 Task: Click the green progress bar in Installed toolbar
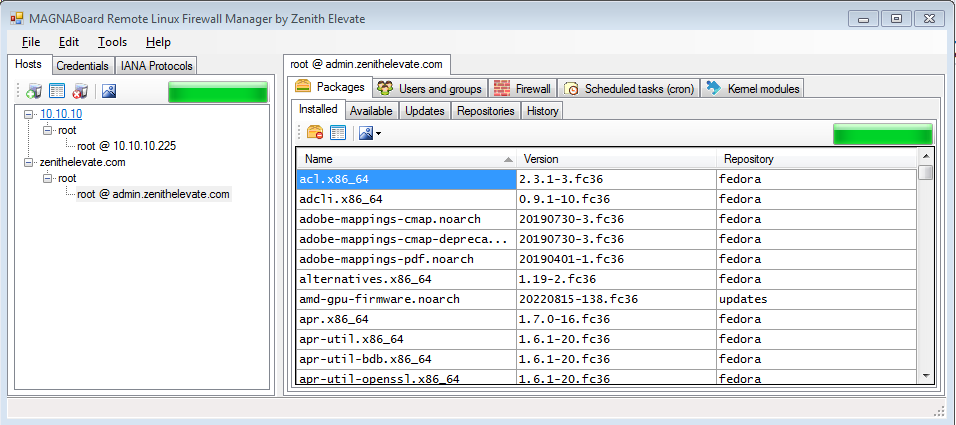coord(883,134)
